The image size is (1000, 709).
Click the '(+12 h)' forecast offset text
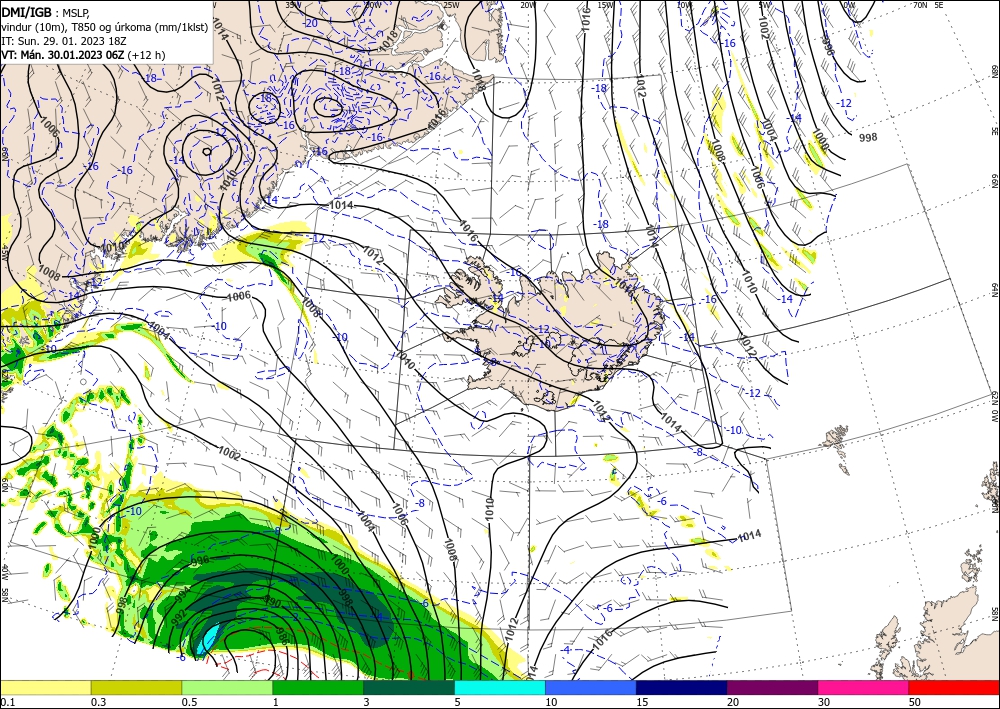(x=146, y=55)
